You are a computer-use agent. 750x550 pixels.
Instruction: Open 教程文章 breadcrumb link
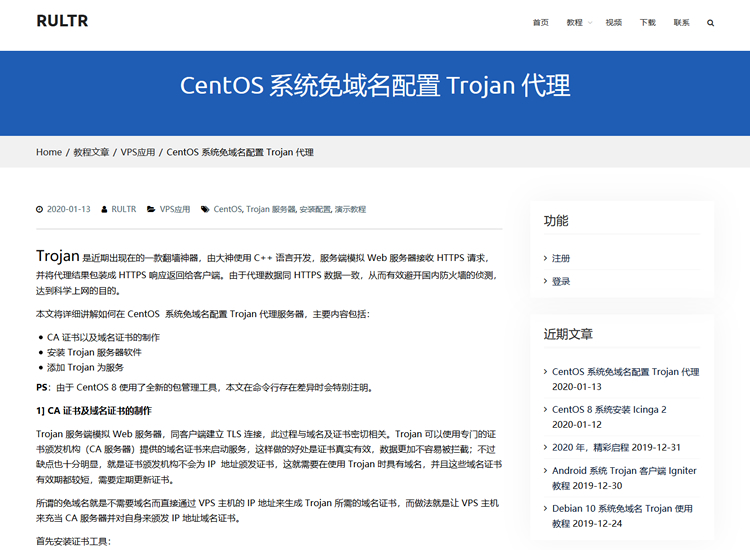tap(91, 152)
